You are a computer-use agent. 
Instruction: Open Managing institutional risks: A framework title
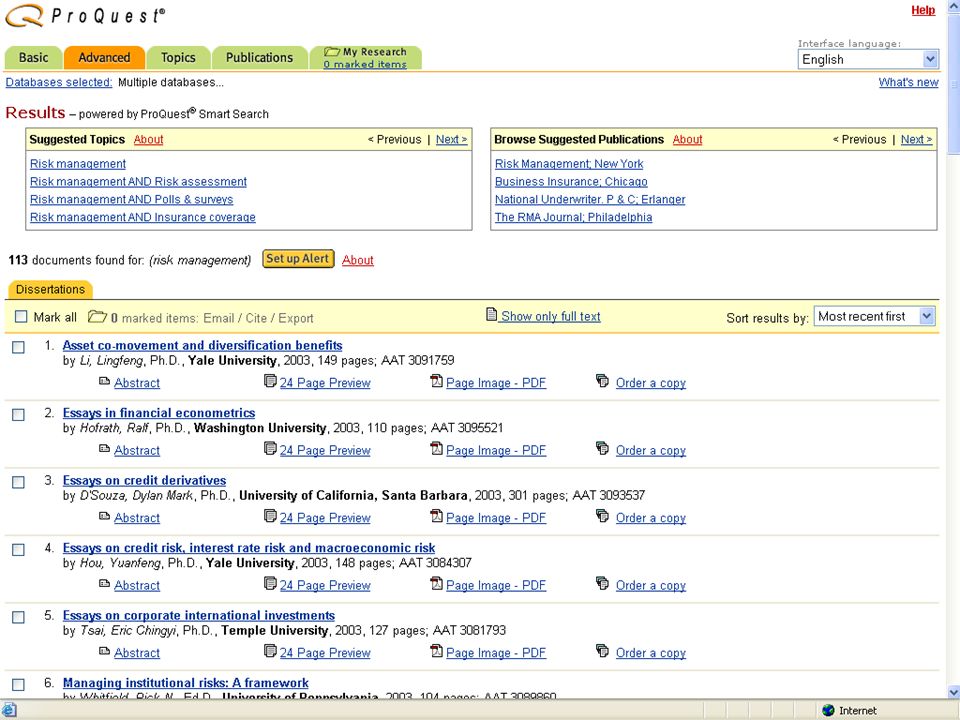pos(186,683)
